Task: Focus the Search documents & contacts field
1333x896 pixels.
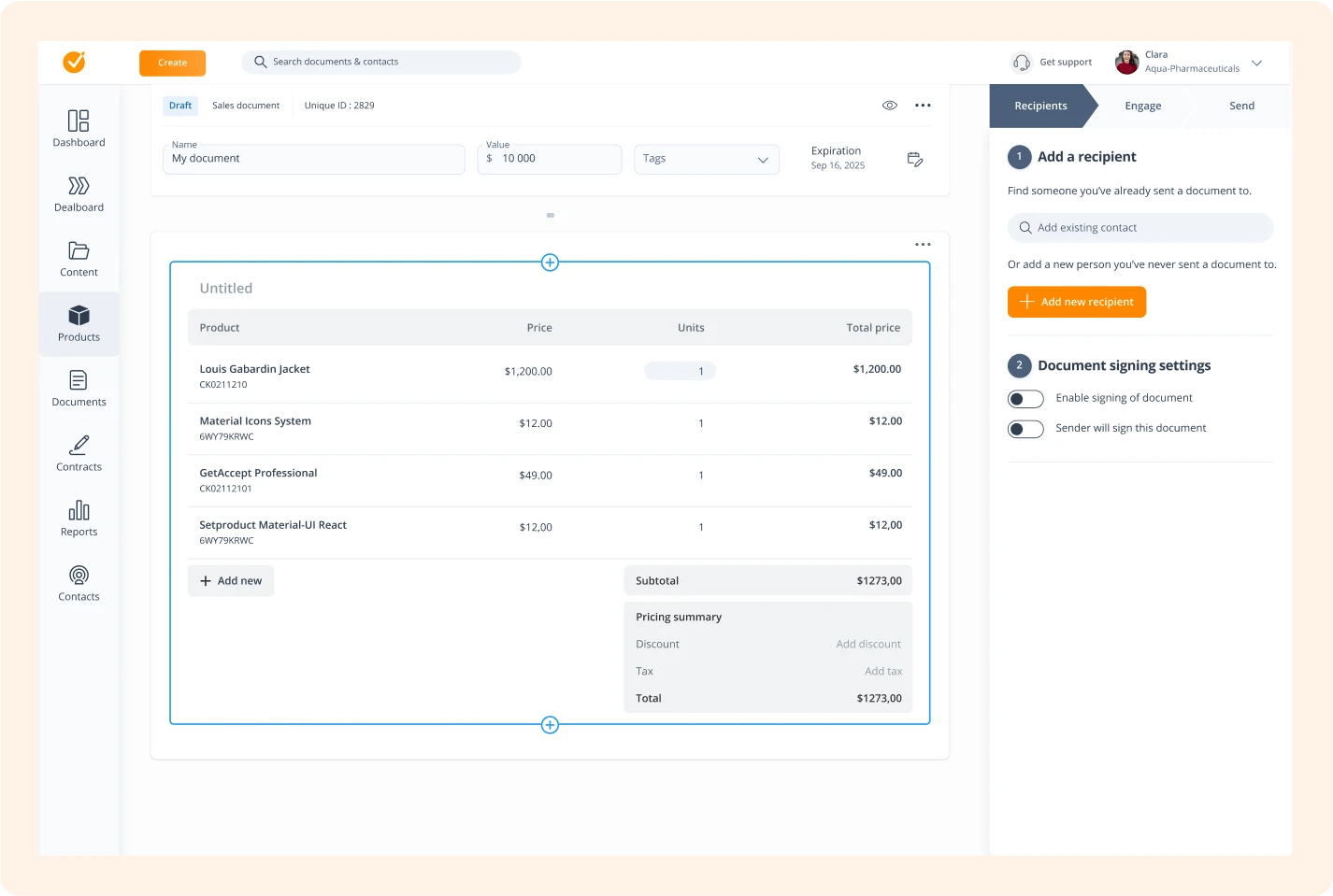Action: tap(381, 62)
